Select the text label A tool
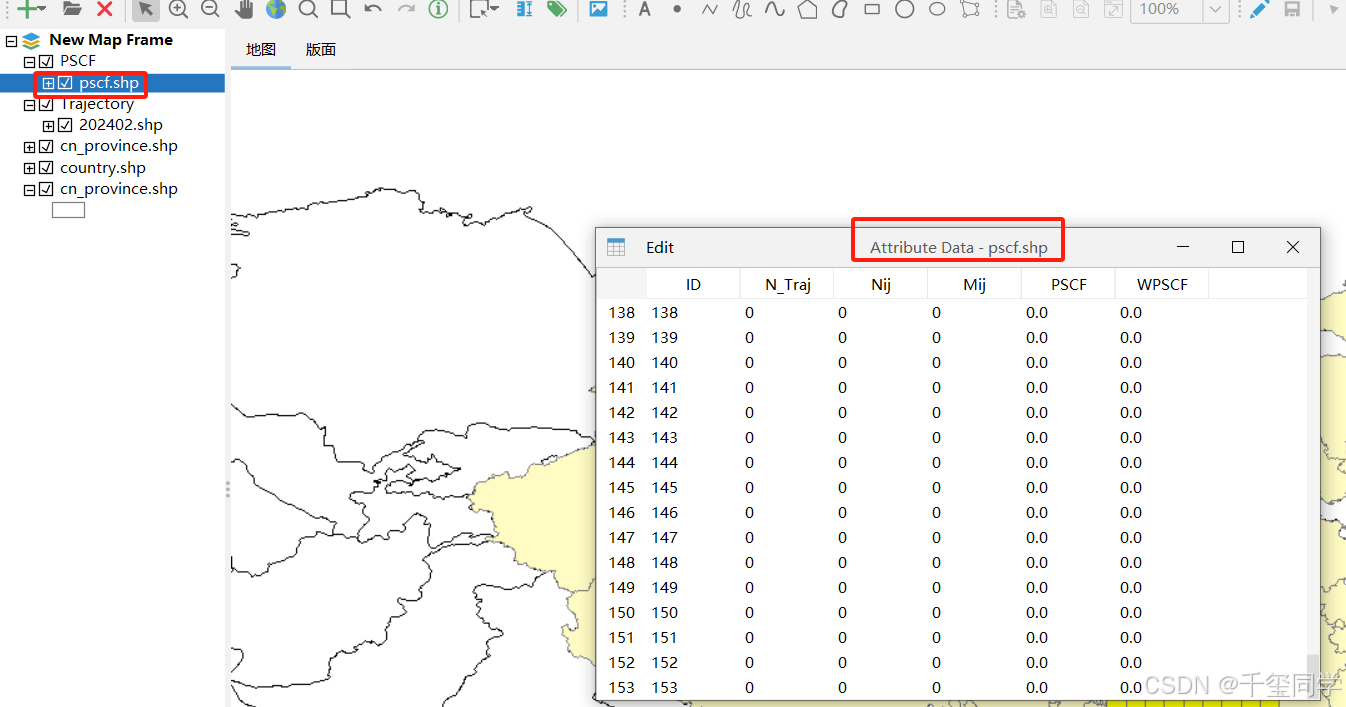 pyautogui.click(x=645, y=9)
